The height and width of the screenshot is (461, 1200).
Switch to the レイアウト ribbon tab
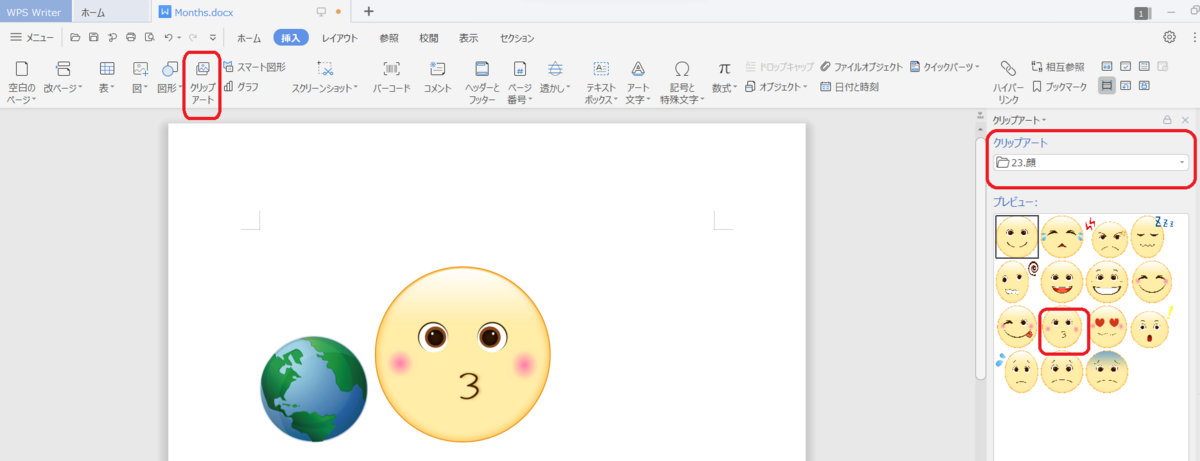pos(340,38)
